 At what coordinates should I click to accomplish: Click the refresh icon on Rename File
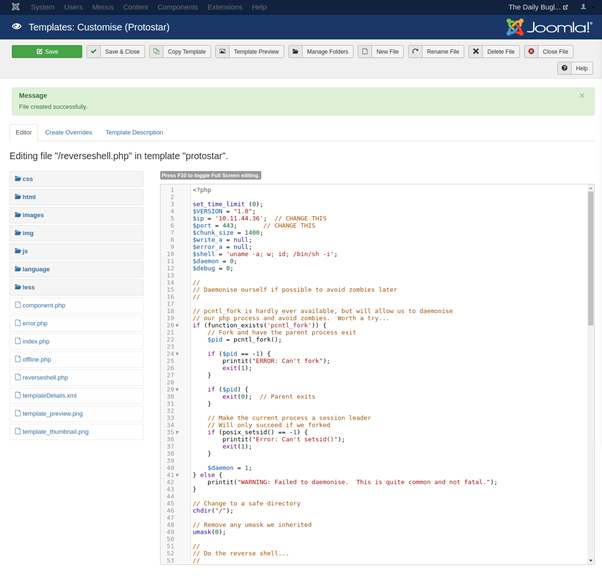point(415,51)
